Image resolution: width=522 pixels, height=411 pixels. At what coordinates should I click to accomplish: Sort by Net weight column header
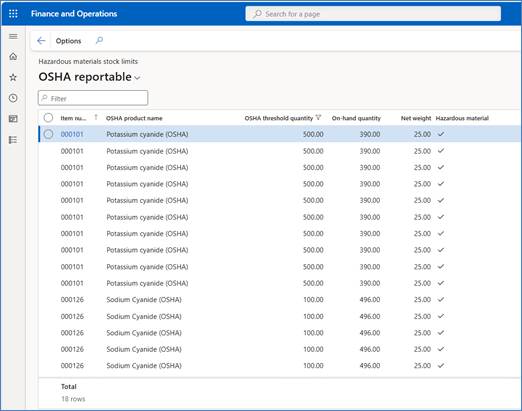[x=416, y=118]
